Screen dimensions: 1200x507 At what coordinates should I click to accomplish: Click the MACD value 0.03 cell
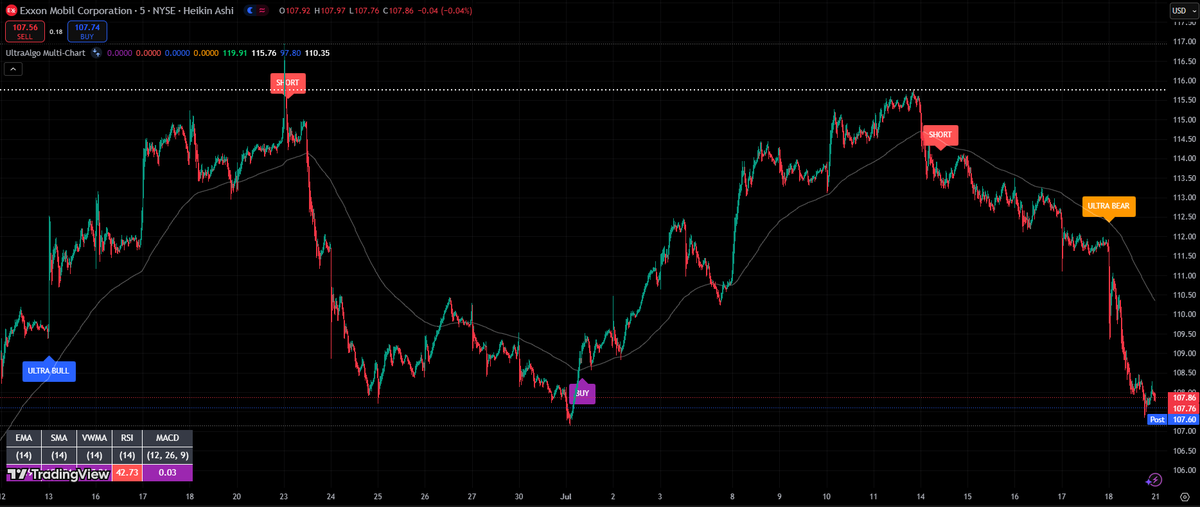point(168,473)
